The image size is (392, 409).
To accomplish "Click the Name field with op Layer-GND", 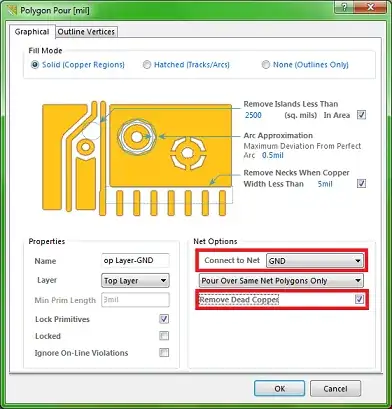I will tap(135, 261).
